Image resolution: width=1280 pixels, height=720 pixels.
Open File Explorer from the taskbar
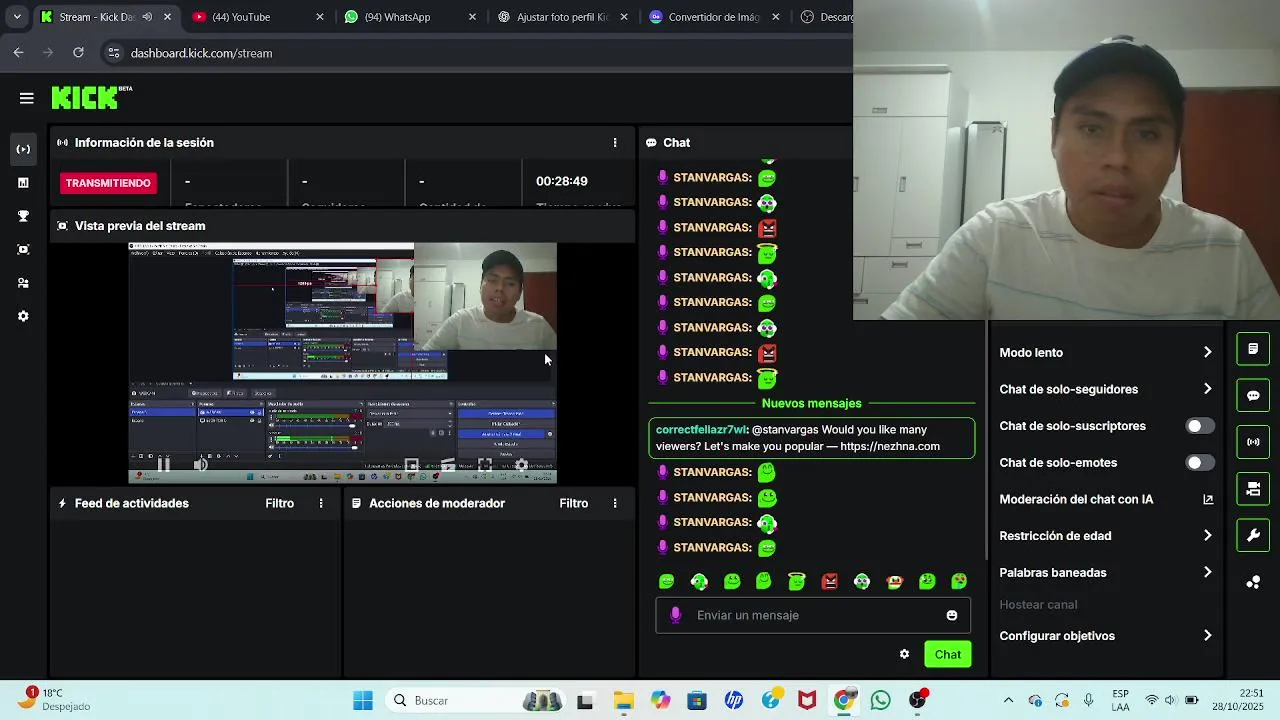point(624,700)
